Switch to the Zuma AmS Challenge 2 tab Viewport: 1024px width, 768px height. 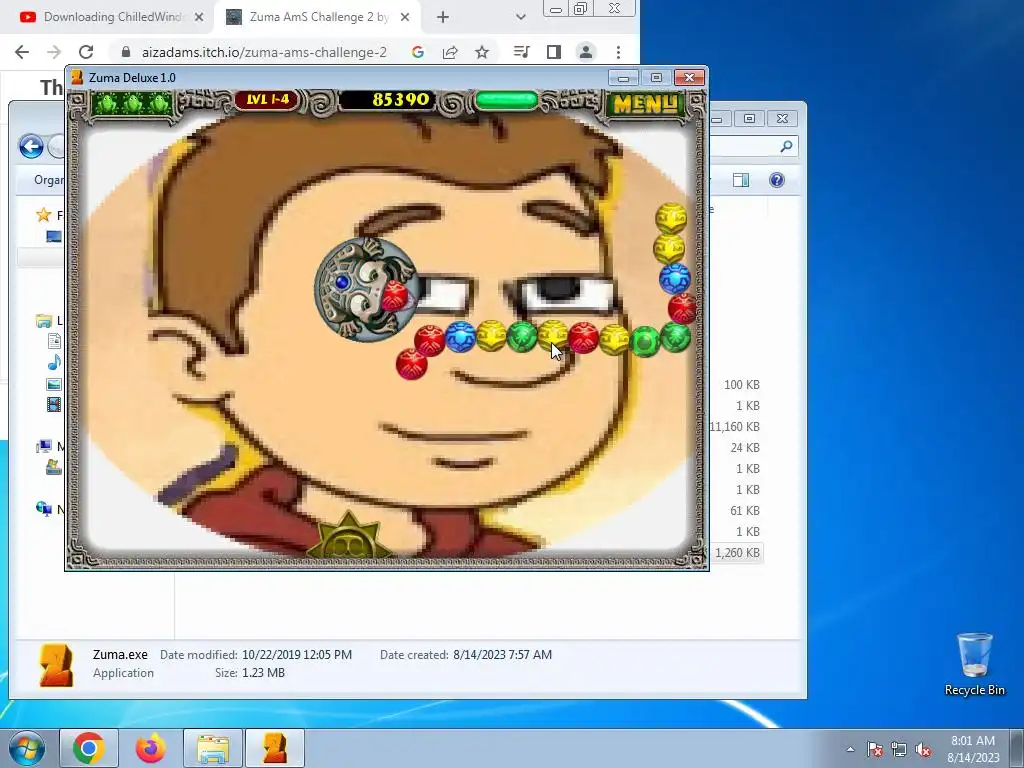click(x=317, y=17)
